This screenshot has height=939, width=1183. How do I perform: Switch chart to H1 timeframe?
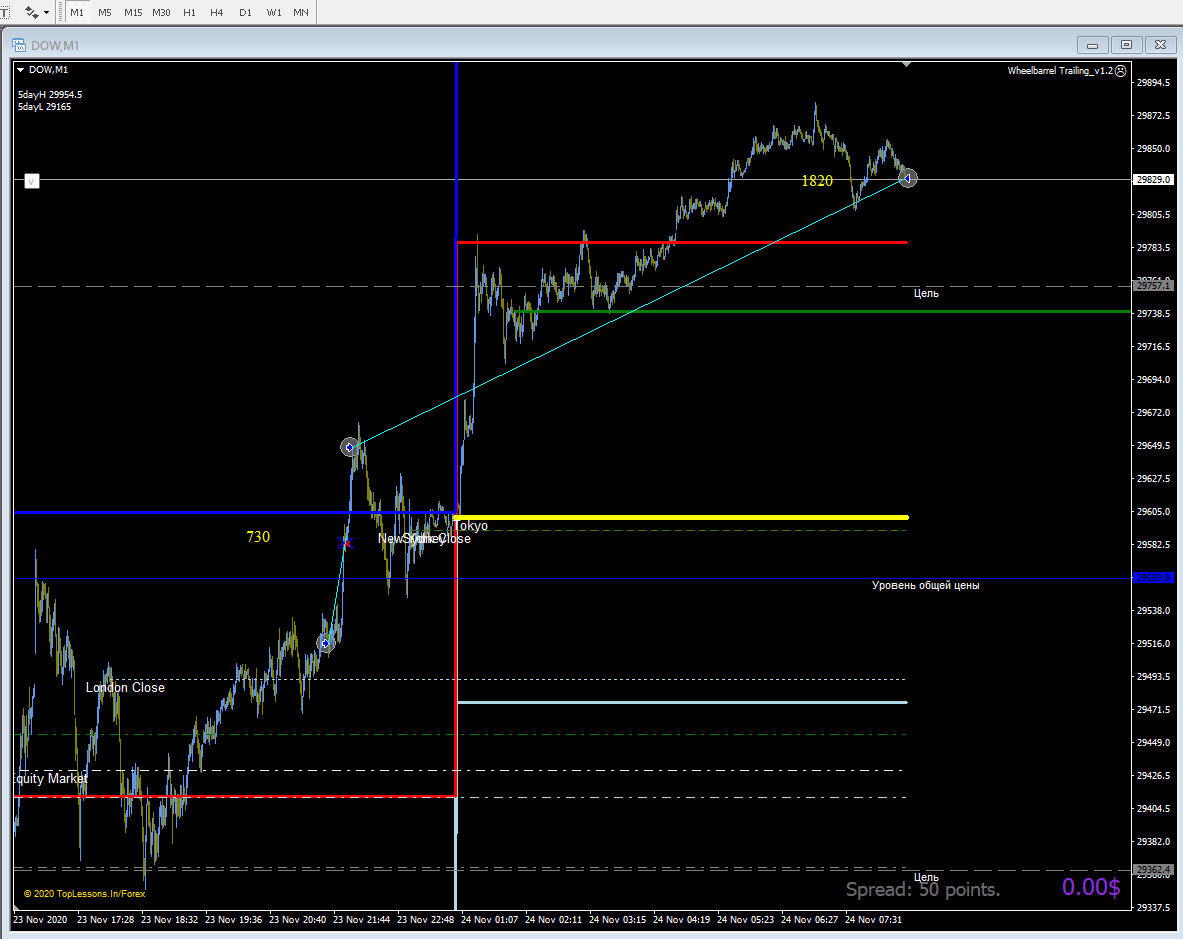tap(189, 12)
